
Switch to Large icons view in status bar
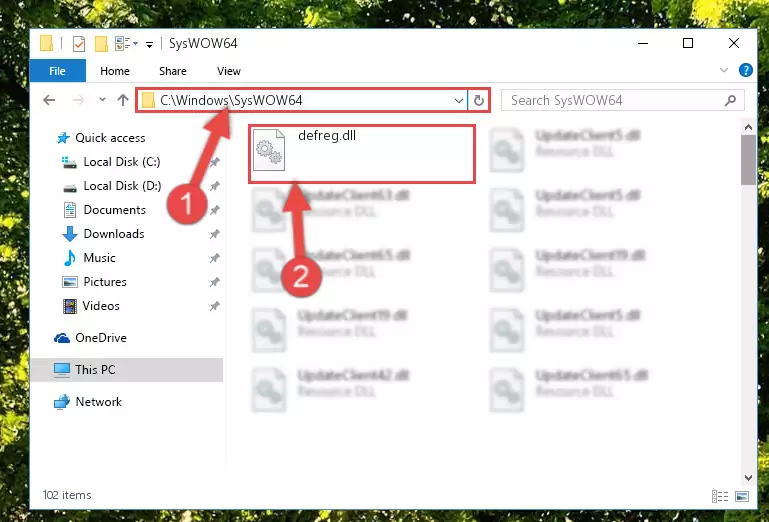[x=742, y=496]
